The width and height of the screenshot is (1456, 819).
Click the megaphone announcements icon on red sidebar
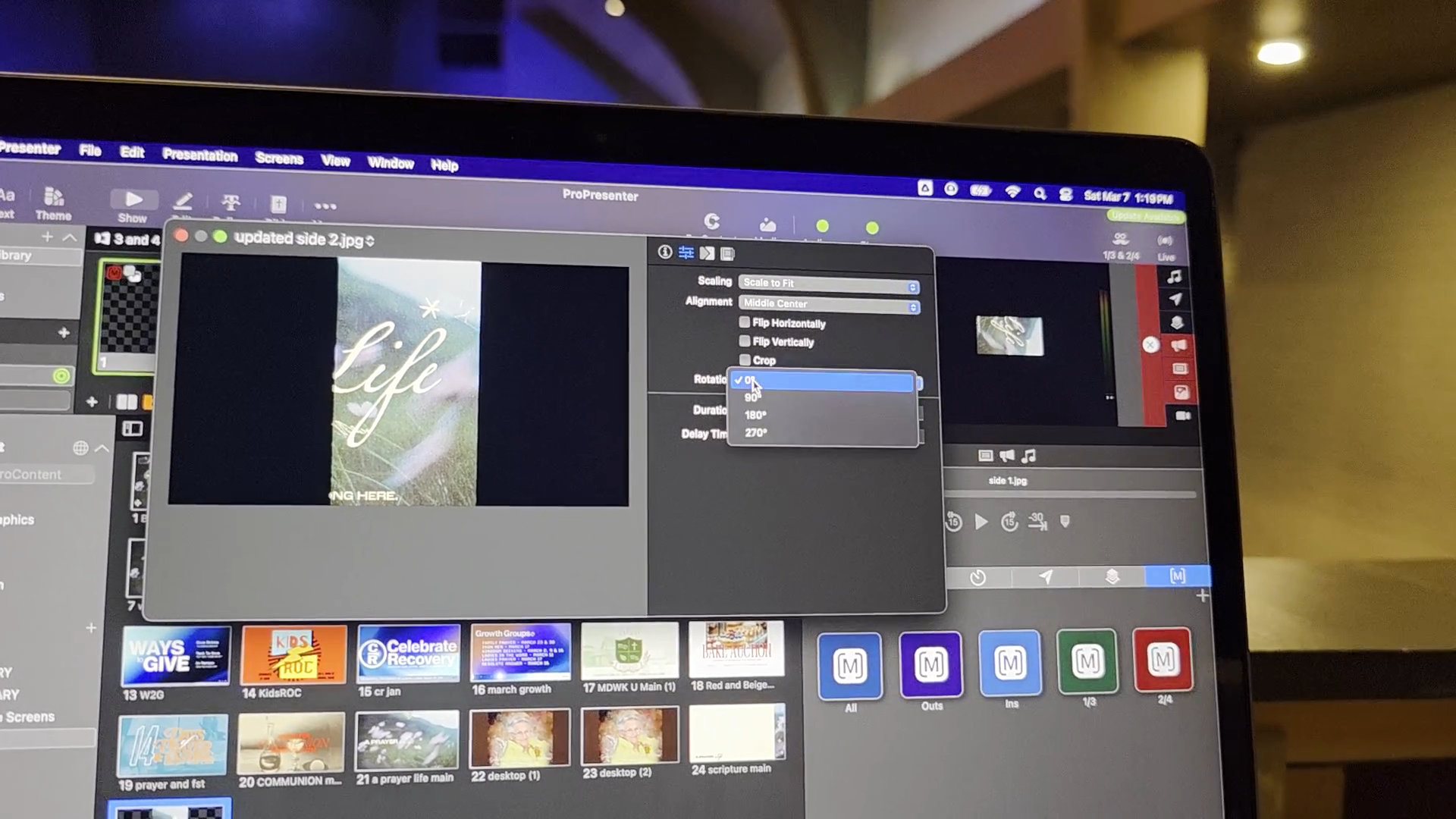[1178, 345]
